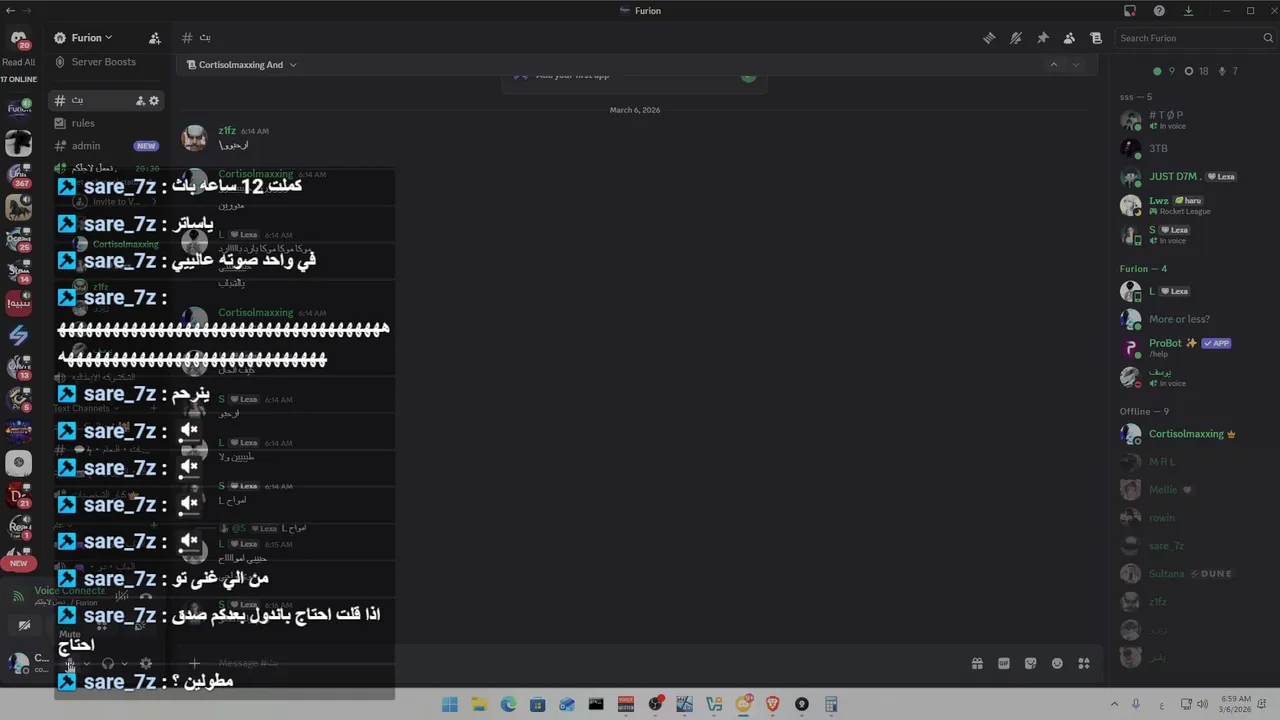
Task: Open the microphone input options chevron
Action: coord(87,663)
